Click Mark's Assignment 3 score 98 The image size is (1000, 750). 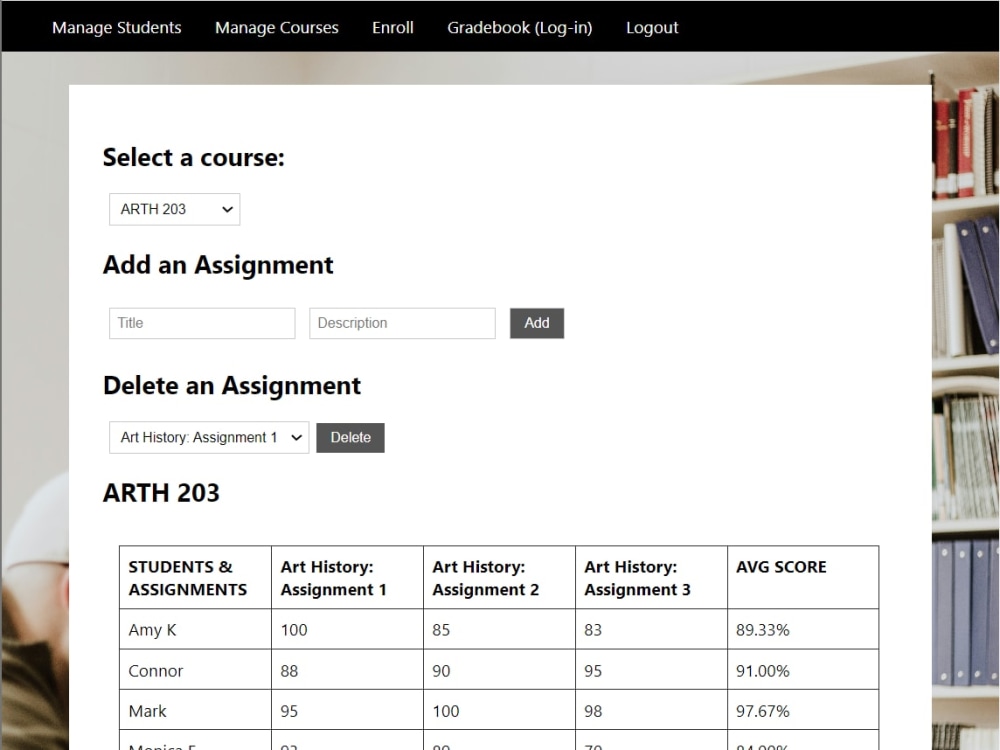651,710
